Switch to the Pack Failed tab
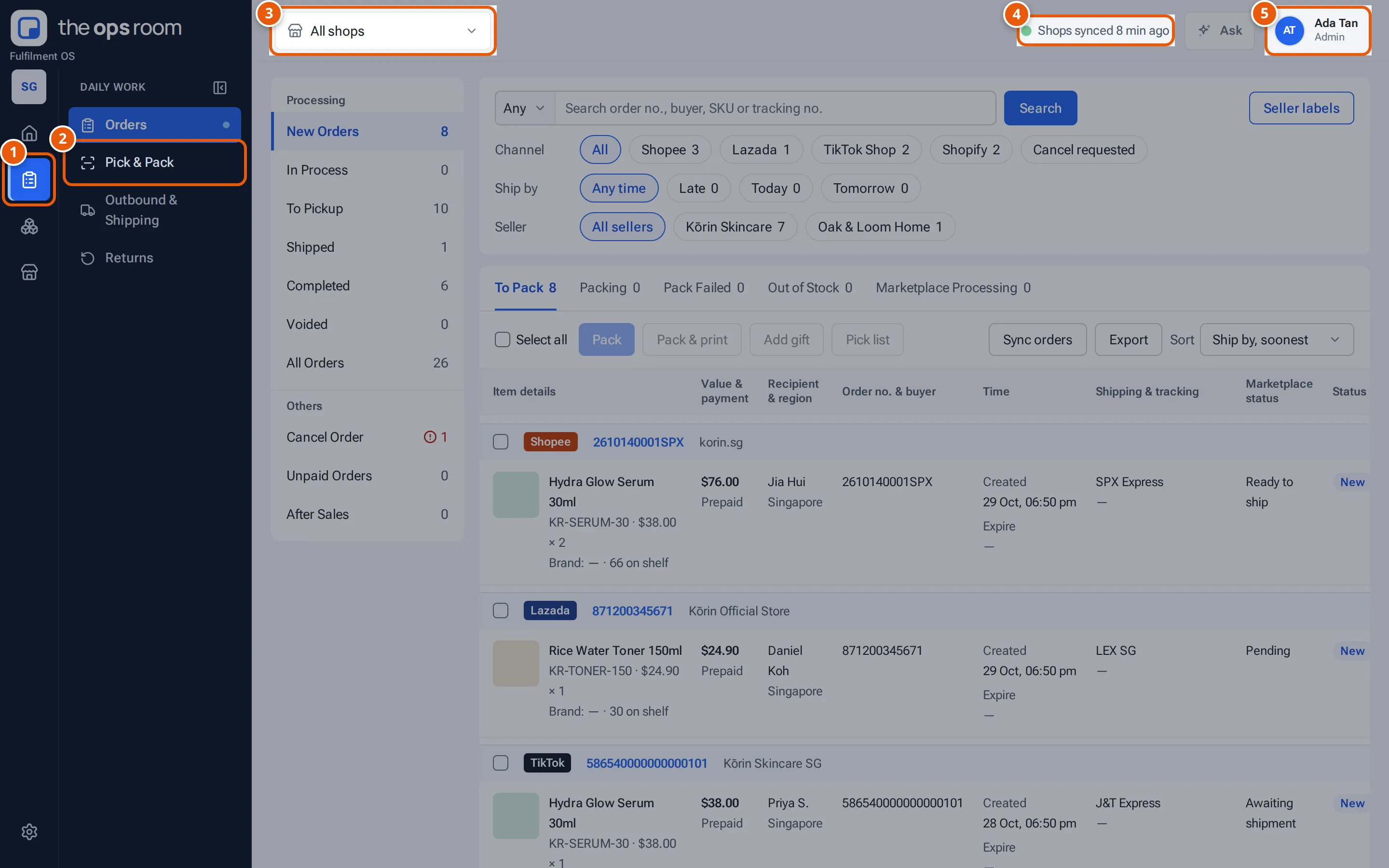The height and width of the screenshot is (868, 1389). [x=704, y=287]
